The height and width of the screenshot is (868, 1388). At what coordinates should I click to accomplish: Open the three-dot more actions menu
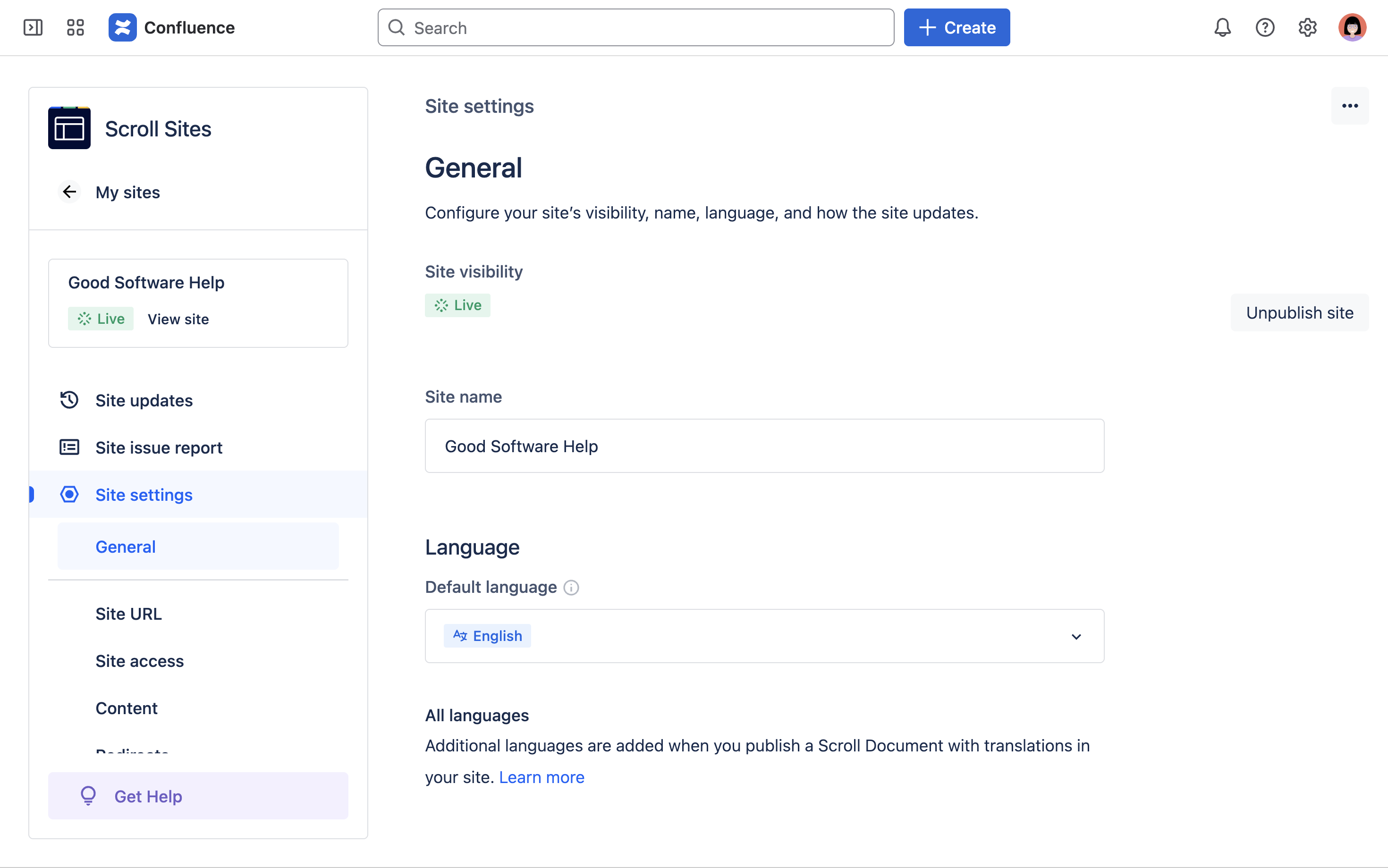point(1350,106)
